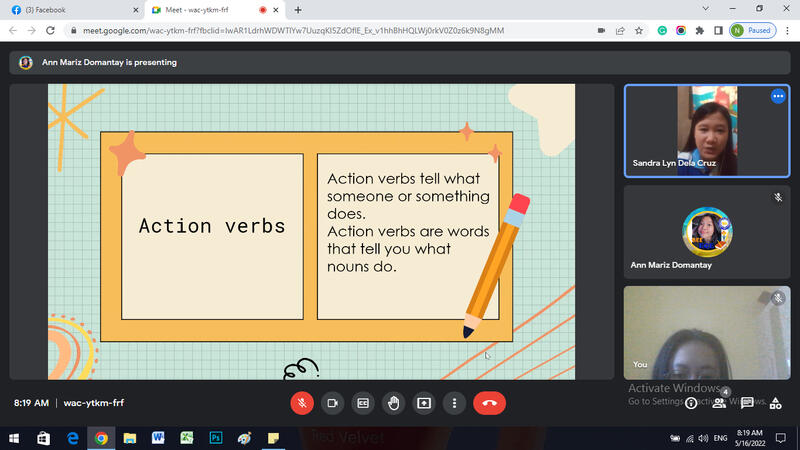This screenshot has height=450, width=800.
Task: Open a new browser tab
Action: 298,9
